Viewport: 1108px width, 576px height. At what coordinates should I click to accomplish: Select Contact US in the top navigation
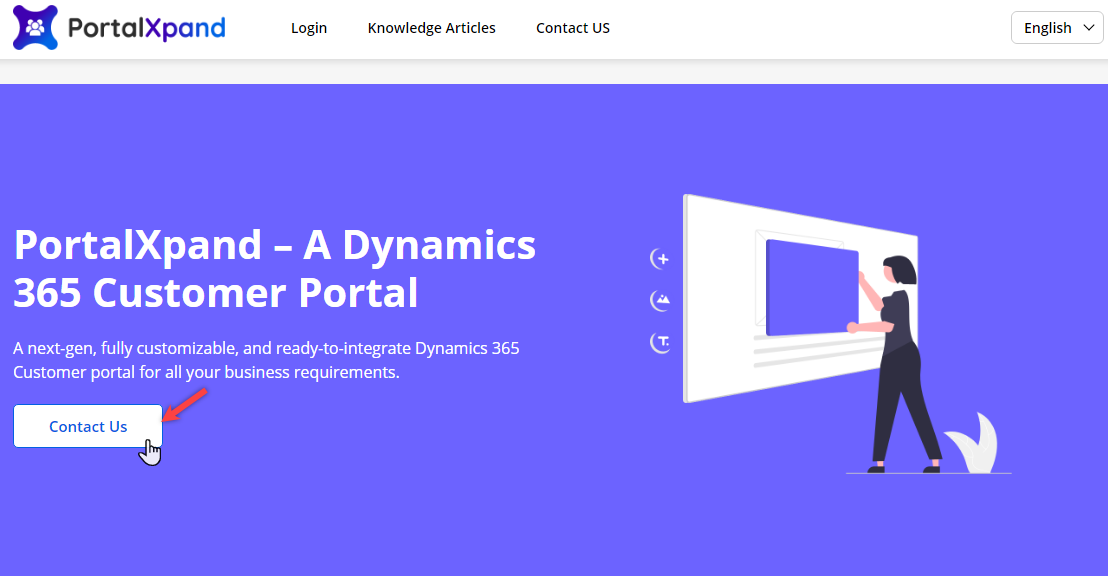(x=572, y=28)
